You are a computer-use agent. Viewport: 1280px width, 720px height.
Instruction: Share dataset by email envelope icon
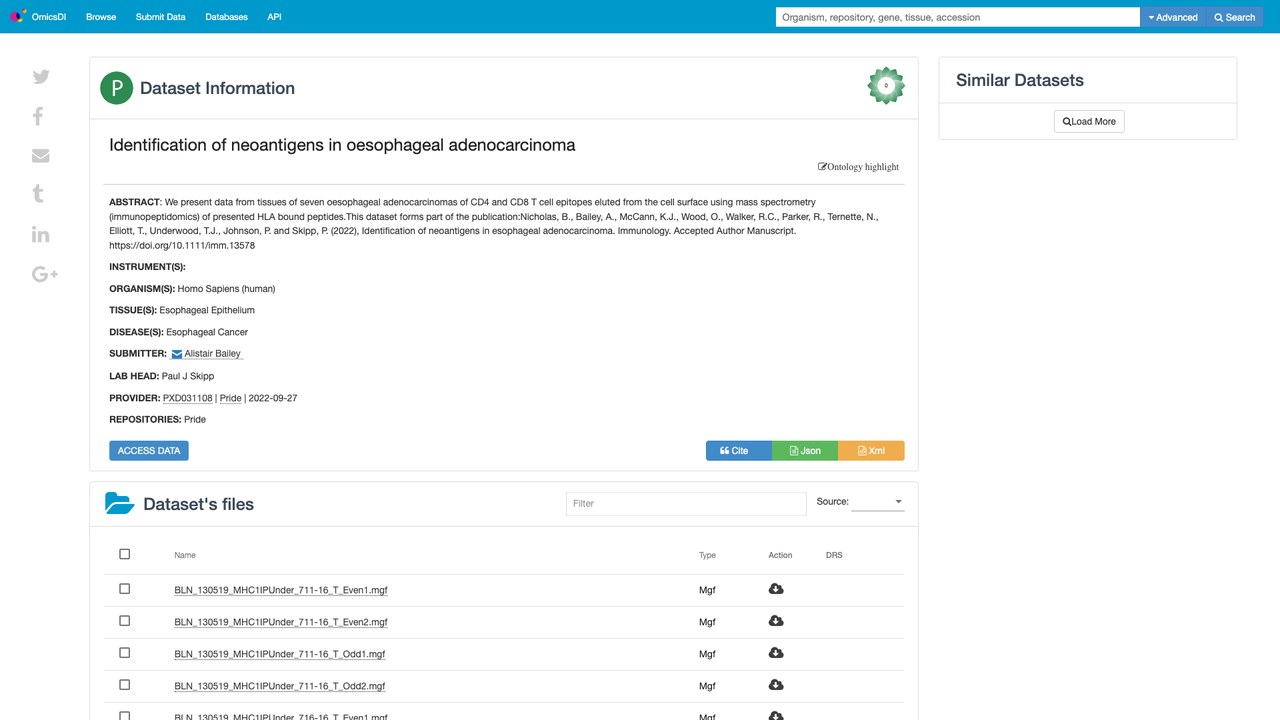(41, 155)
